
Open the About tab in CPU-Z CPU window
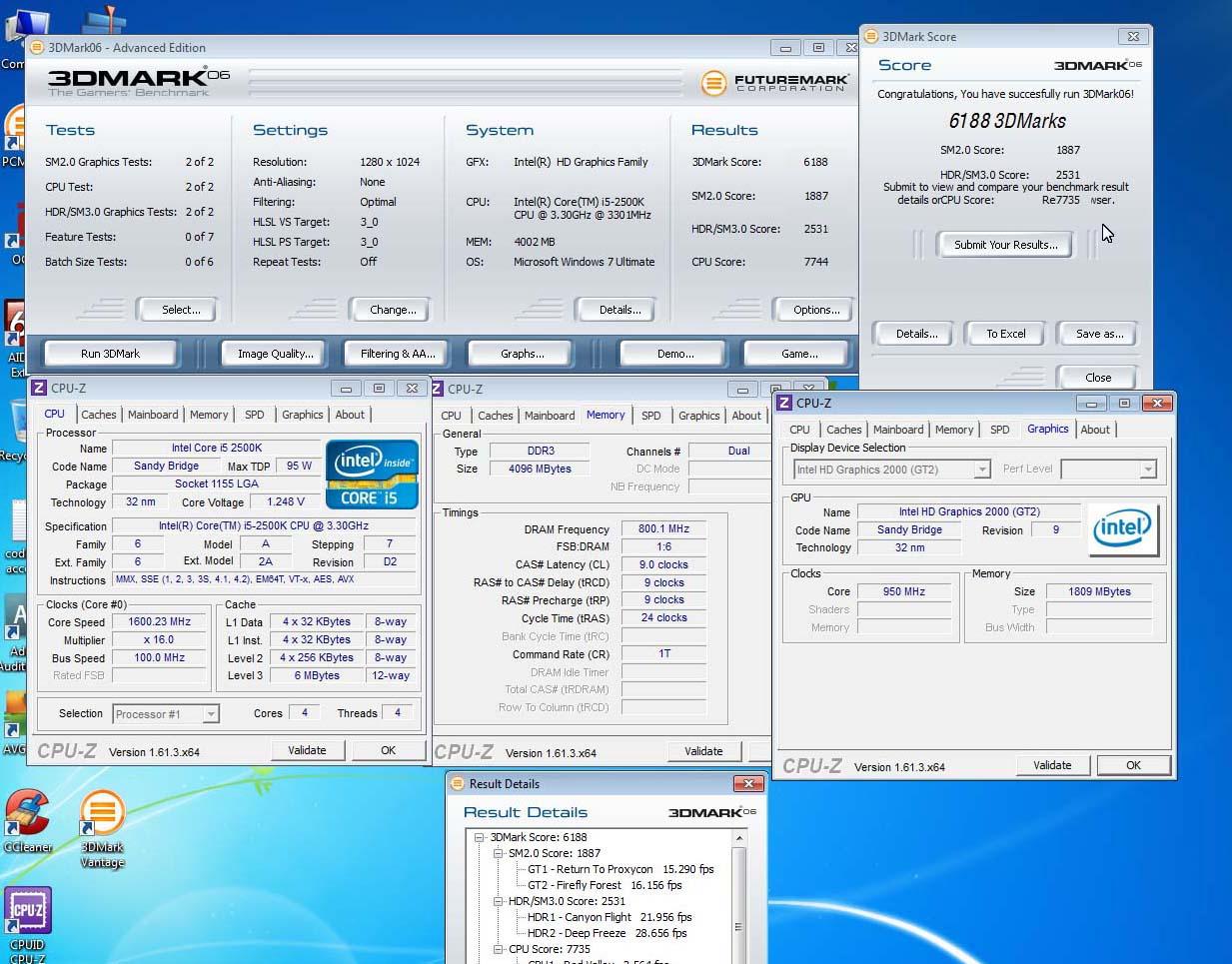pos(350,415)
